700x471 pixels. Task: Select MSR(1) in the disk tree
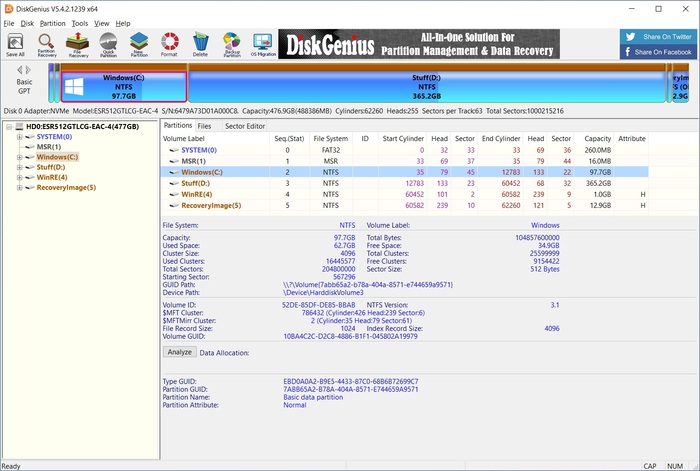pyautogui.click(x=49, y=147)
